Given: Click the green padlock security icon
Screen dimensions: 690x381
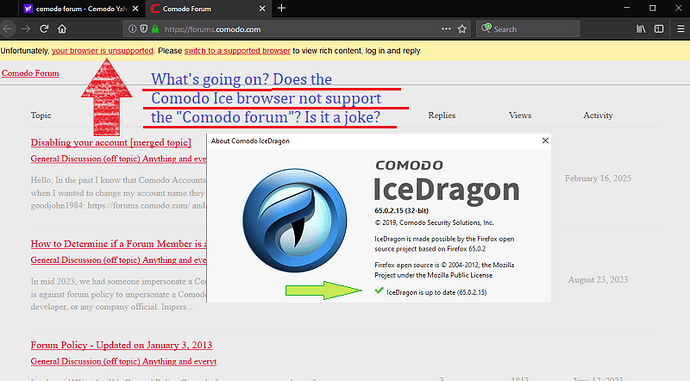Looking at the screenshot, I should click(x=155, y=29).
